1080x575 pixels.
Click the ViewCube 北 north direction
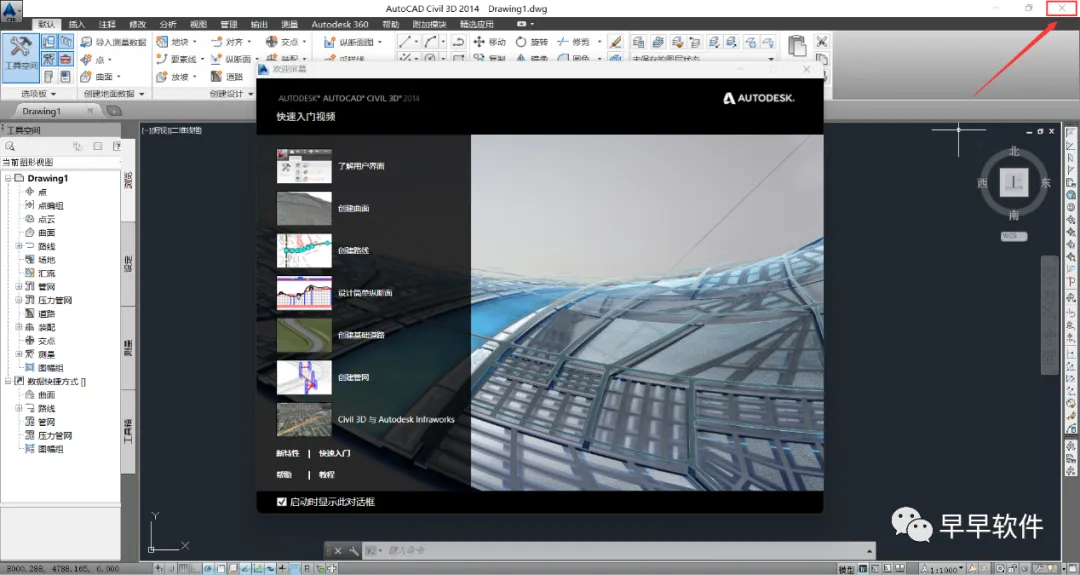pos(1014,151)
